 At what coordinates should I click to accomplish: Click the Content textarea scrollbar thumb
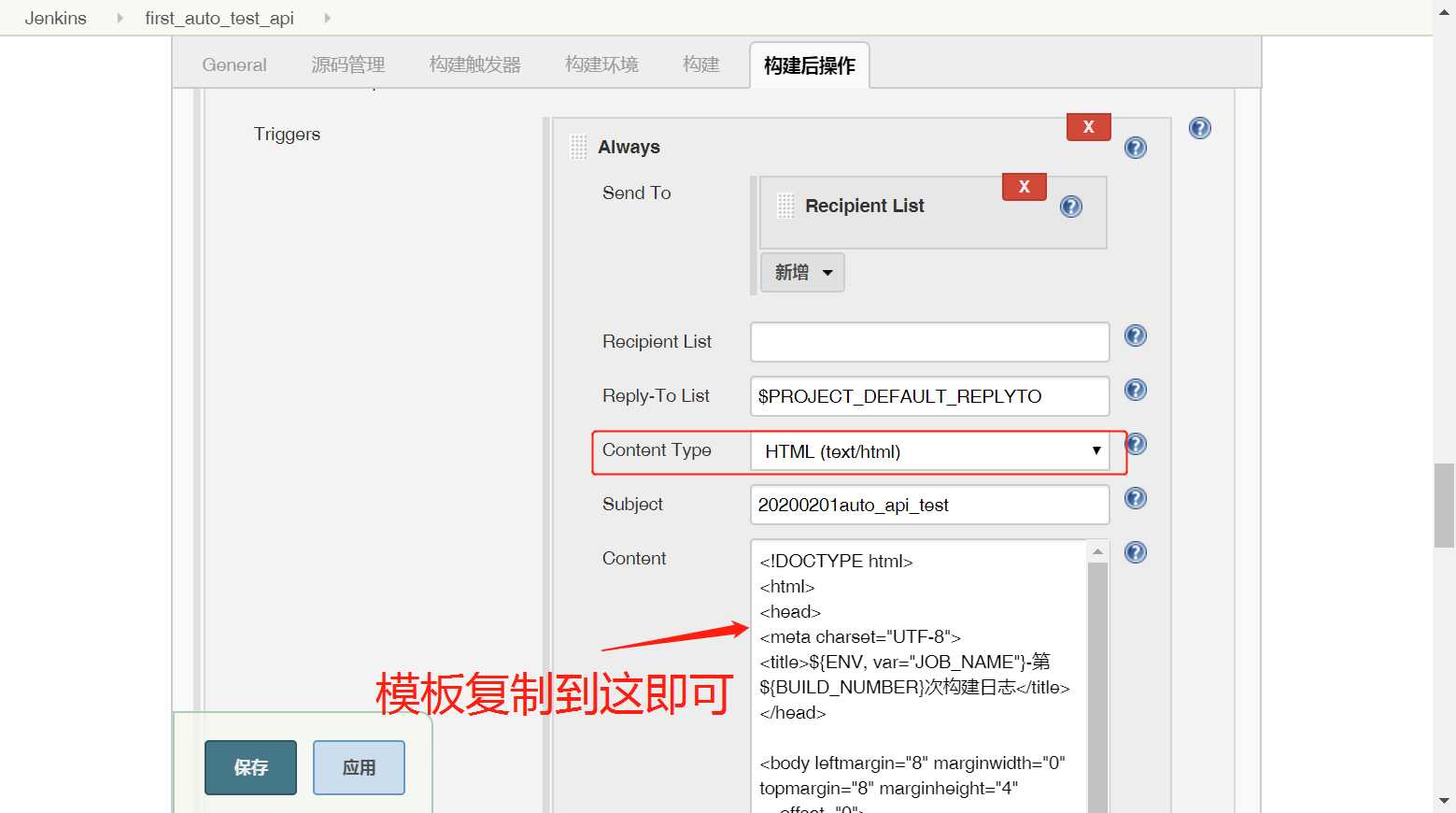(1098, 688)
